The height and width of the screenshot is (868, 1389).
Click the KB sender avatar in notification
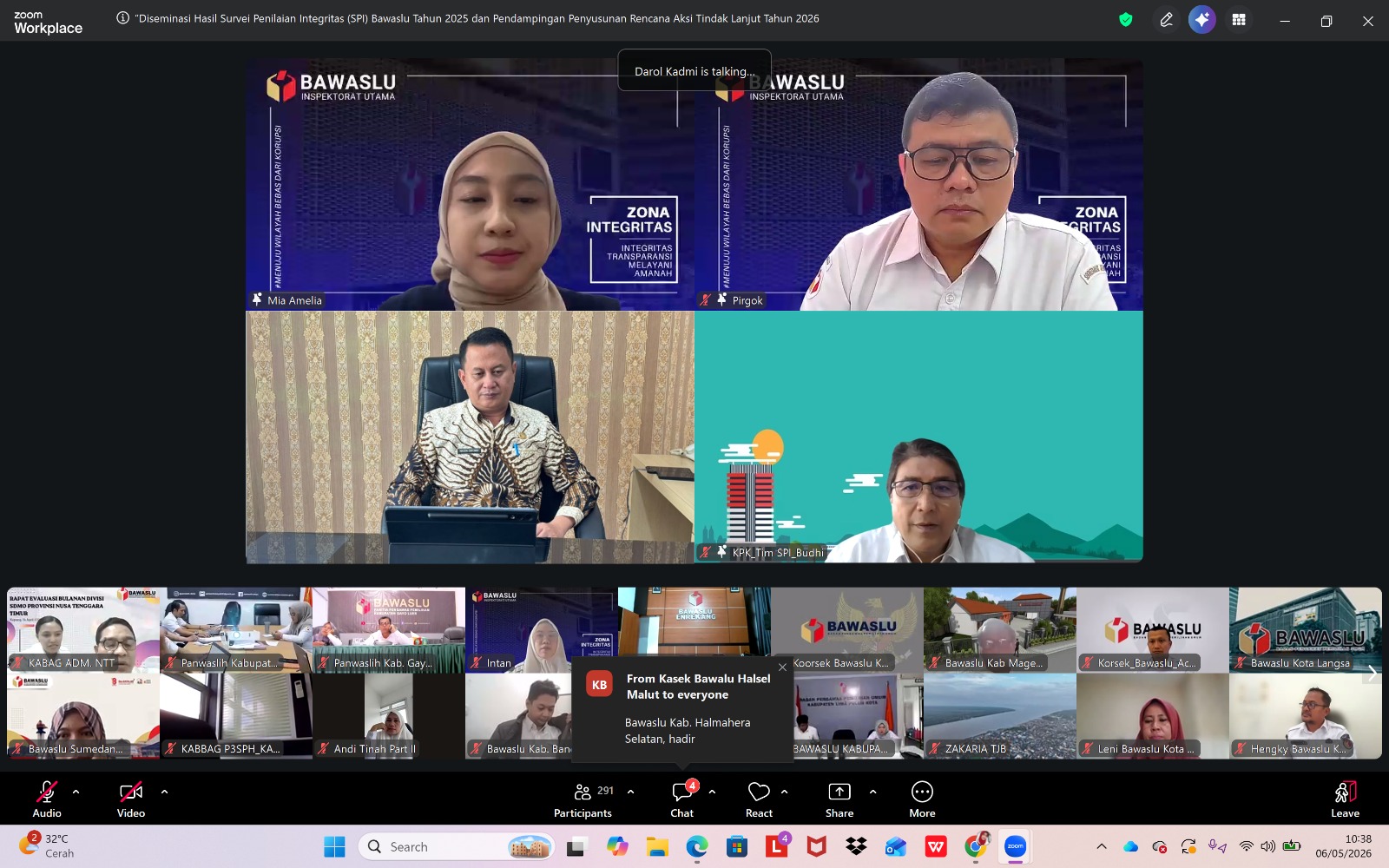[x=599, y=685]
